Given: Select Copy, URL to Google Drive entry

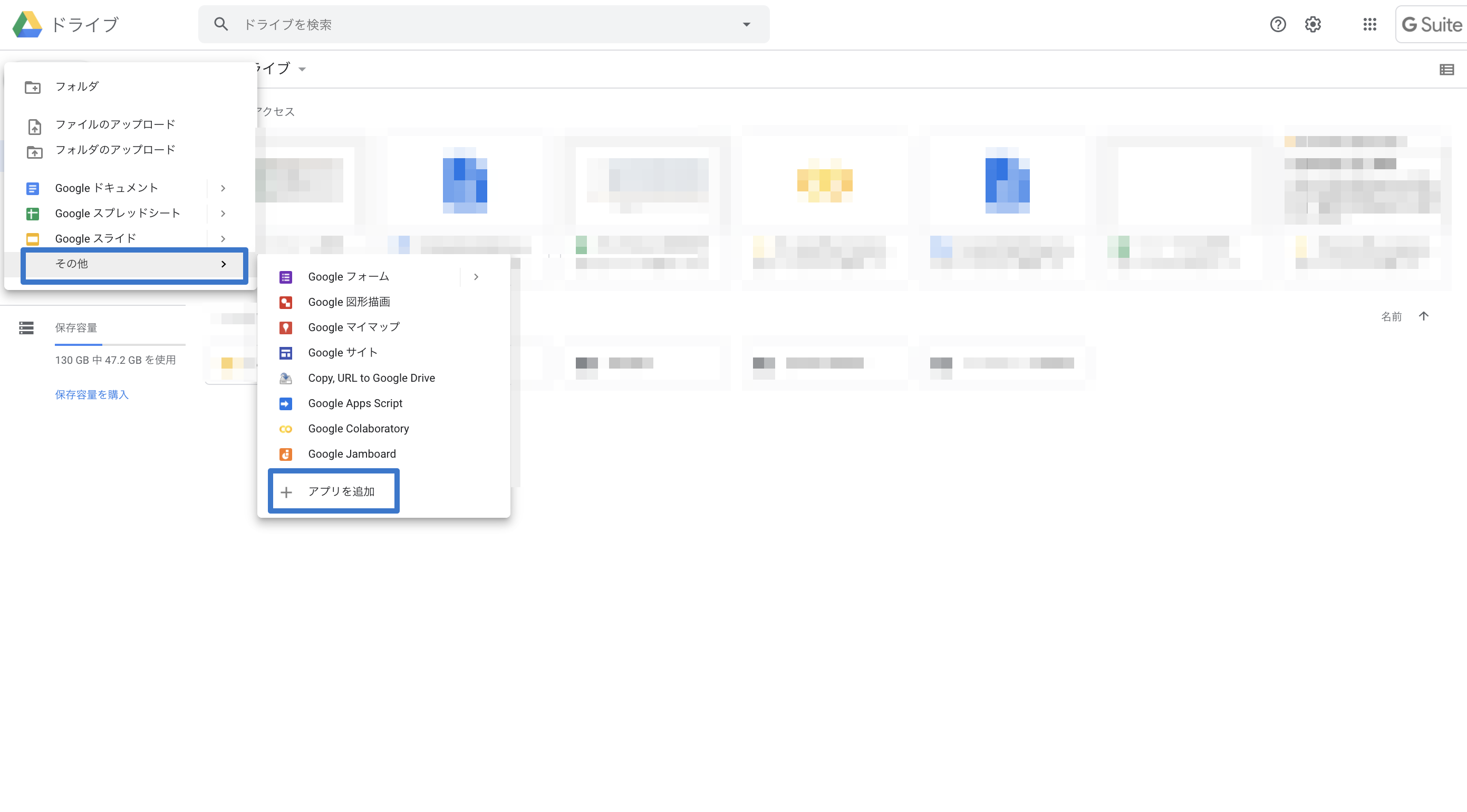Looking at the screenshot, I should point(371,378).
